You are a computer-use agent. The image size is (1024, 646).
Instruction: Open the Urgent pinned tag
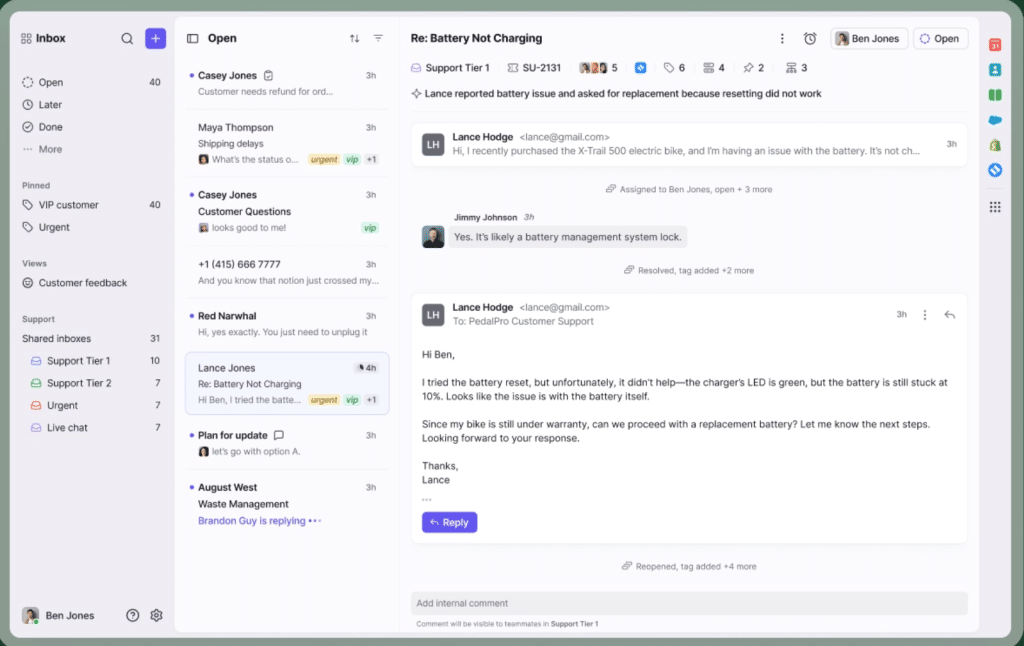91,227
